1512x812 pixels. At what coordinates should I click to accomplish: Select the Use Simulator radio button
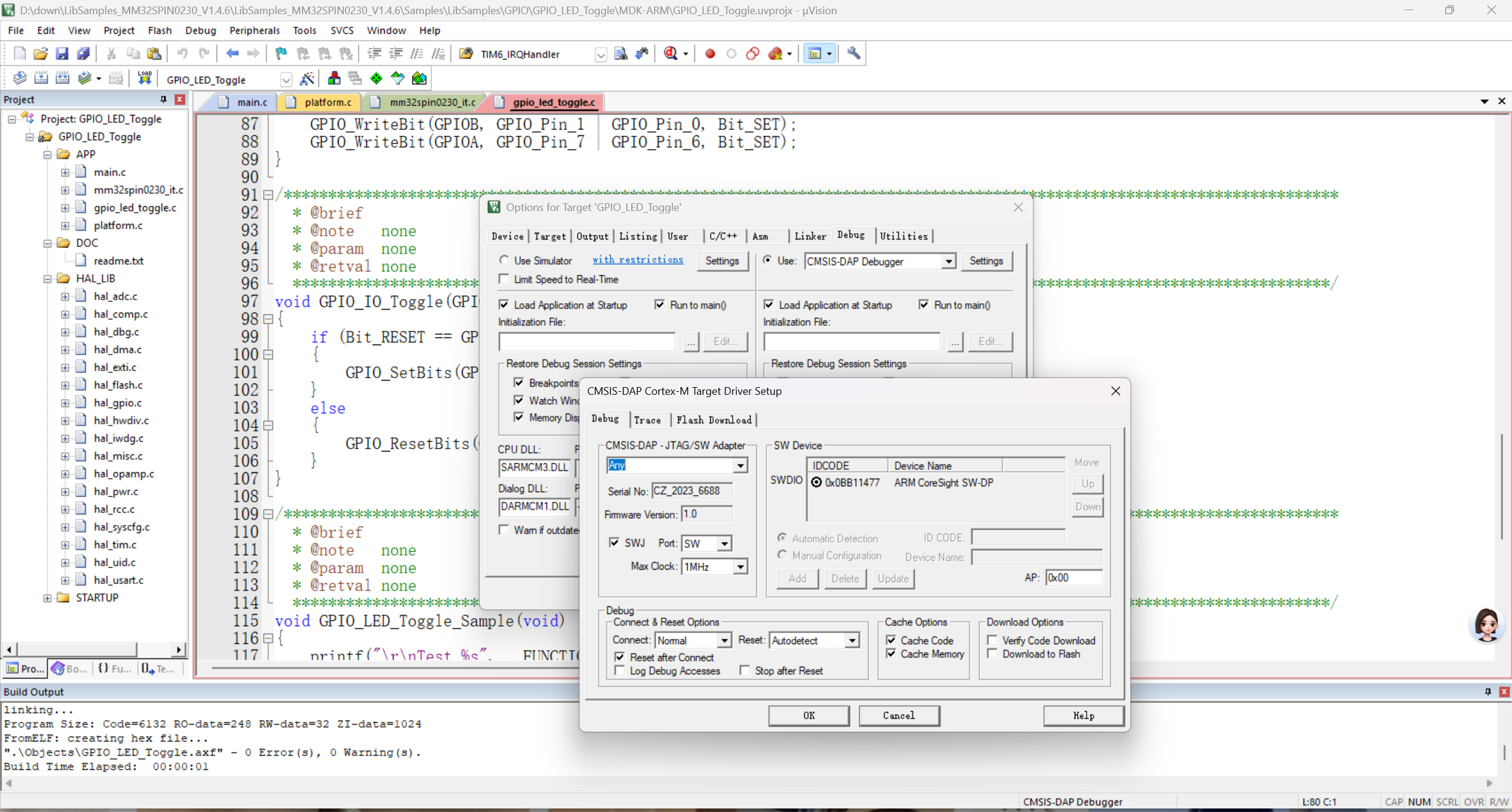coord(504,260)
